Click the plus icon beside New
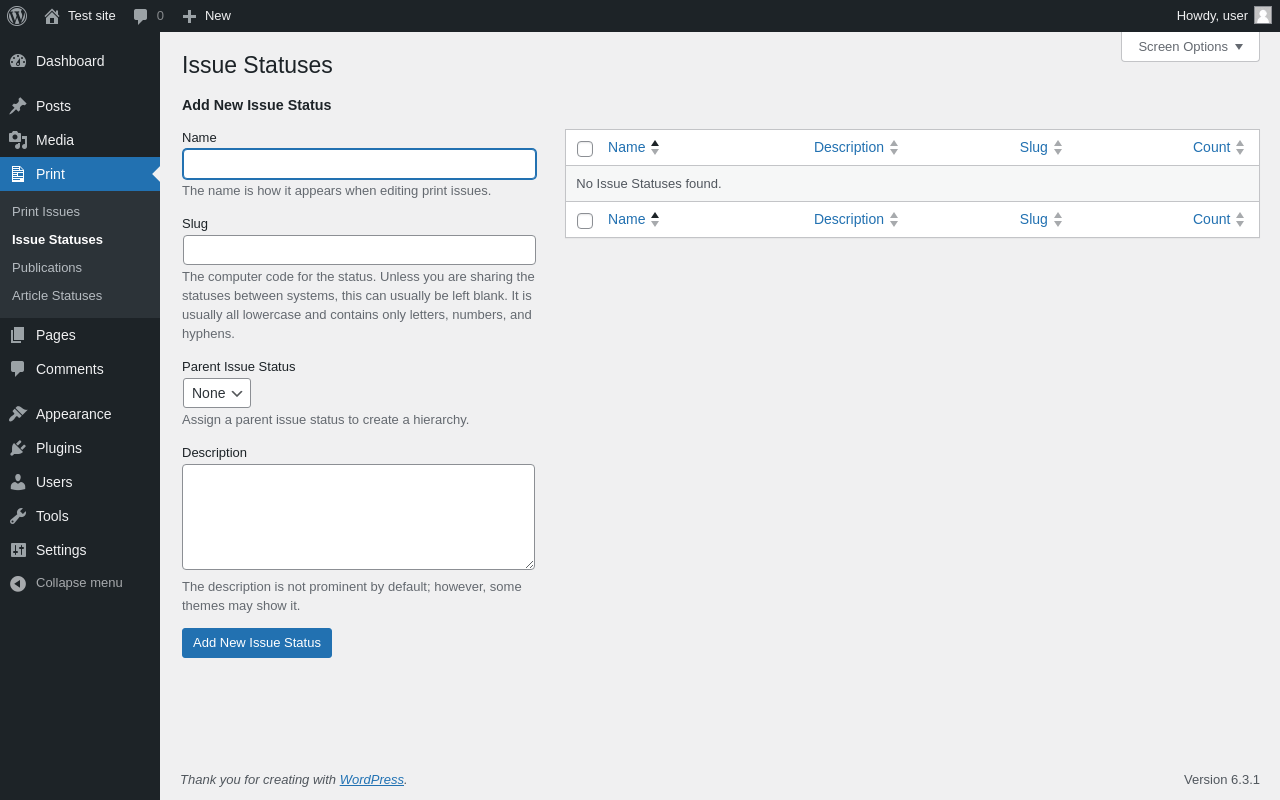This screenshot has width=1280, height=800. point(189,16)
